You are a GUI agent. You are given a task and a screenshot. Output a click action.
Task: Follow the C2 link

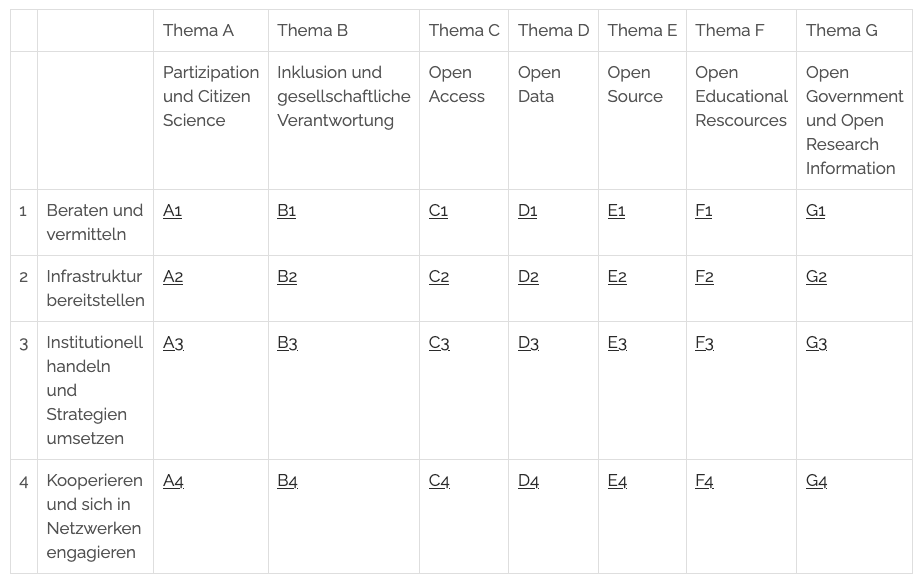(x=439, y=277)
